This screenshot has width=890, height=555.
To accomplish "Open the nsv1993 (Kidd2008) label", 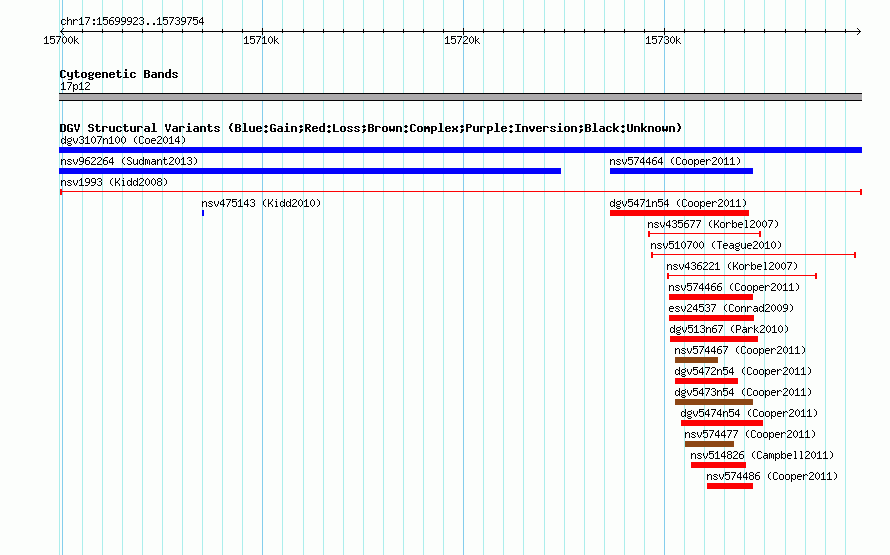I will click(114, 182).
